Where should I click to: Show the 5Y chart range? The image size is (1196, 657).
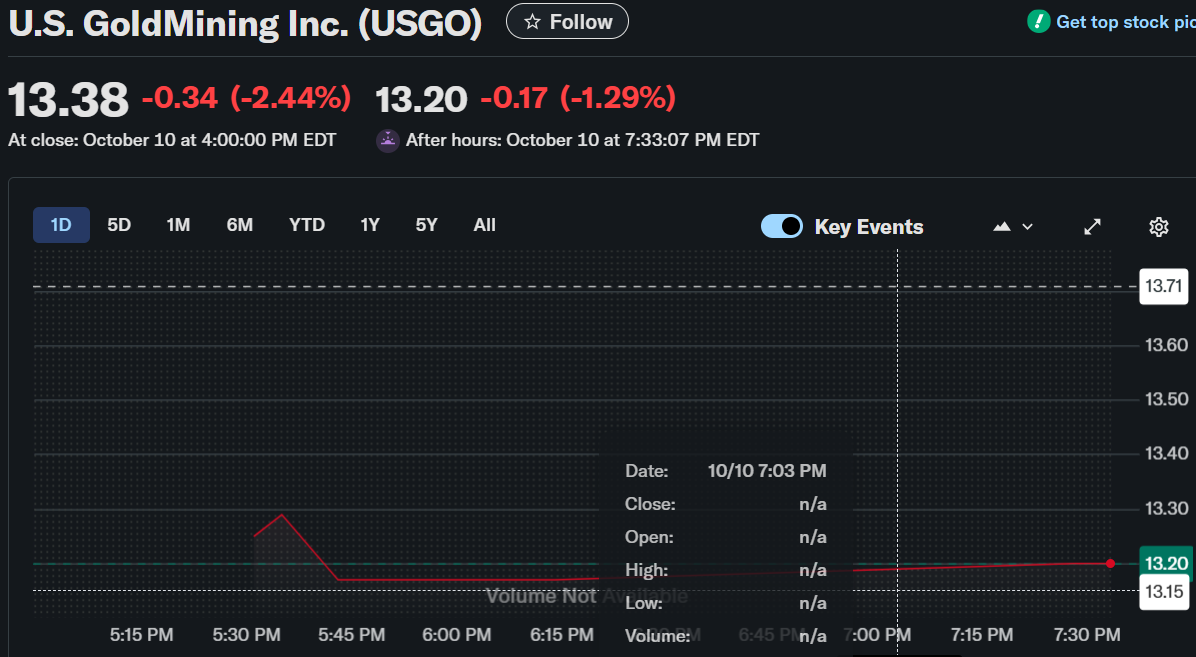point(427,225)
